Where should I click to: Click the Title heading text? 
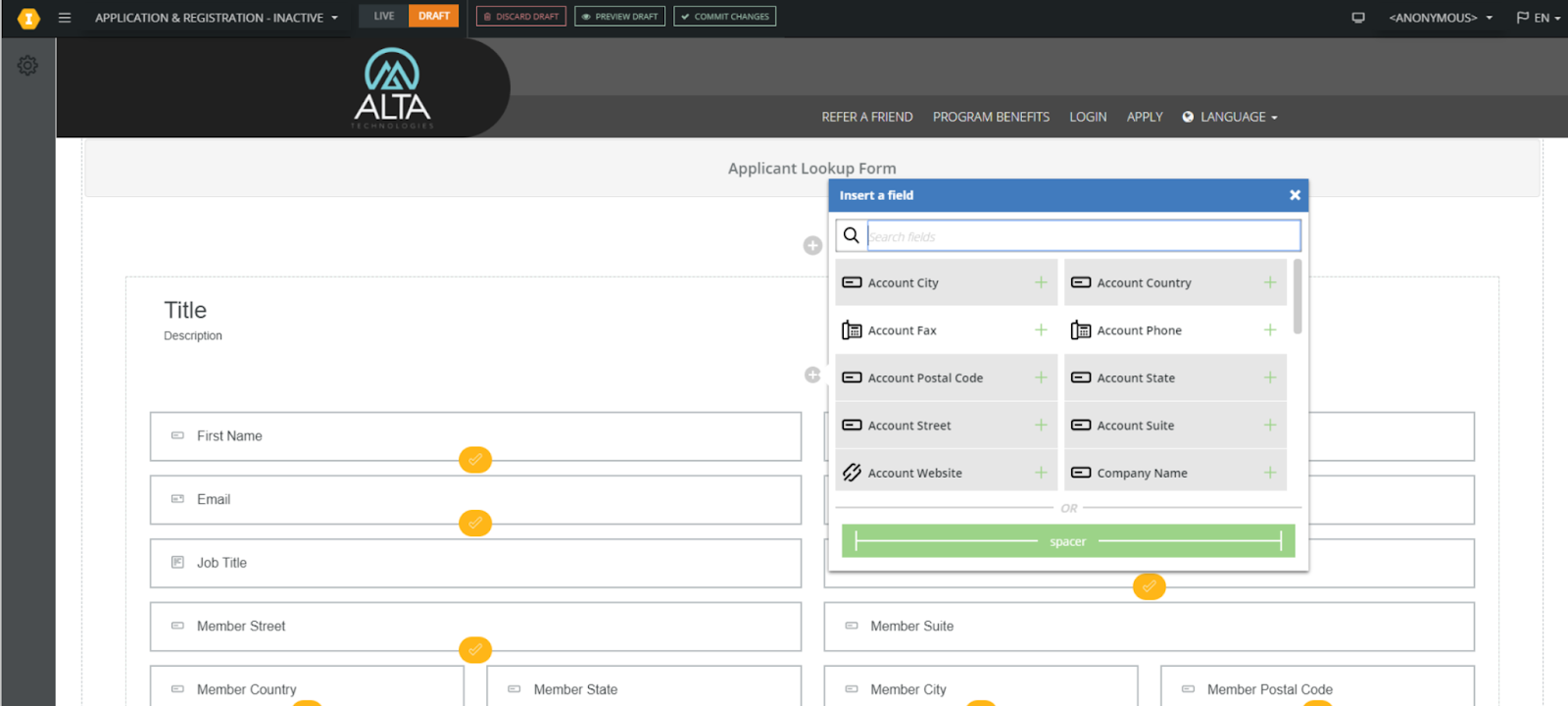(185, 311)
